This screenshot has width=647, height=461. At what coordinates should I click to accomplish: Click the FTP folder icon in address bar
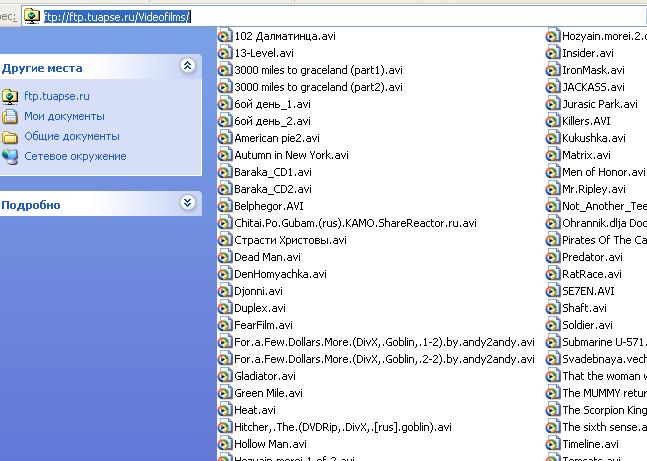coord(32,16)
